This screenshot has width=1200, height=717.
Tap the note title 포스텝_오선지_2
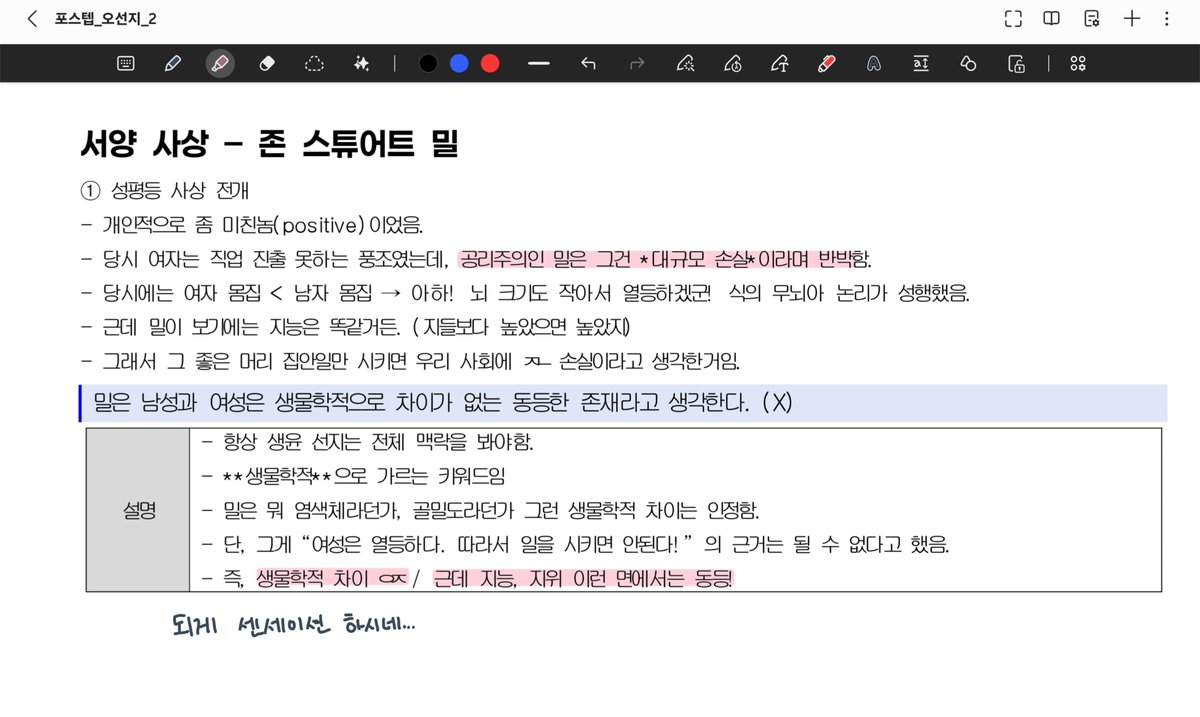pos(105,19)
